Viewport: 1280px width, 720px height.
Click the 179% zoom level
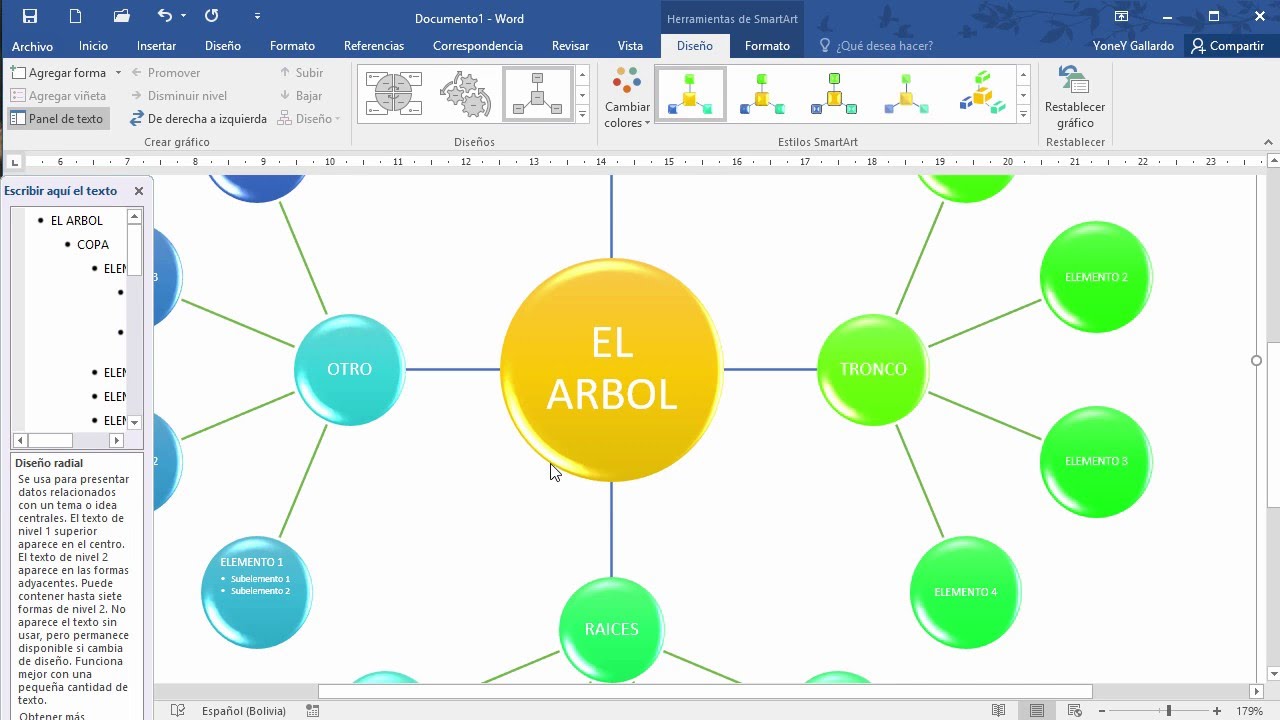point(1250,711)
